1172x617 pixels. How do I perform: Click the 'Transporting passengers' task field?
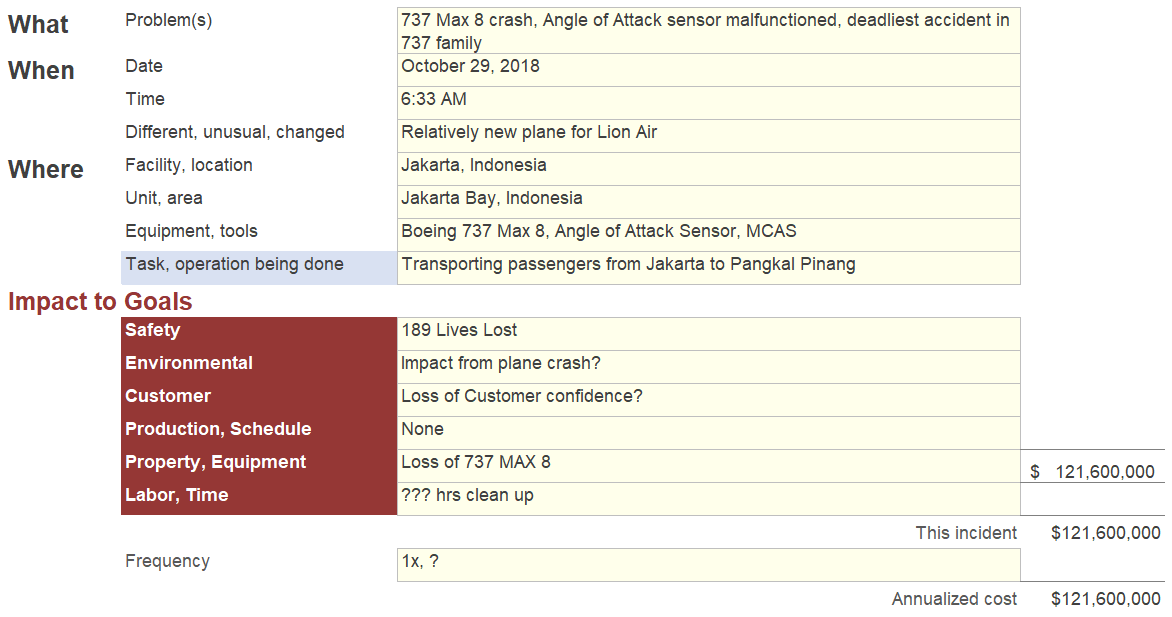(x=708, y=265)
